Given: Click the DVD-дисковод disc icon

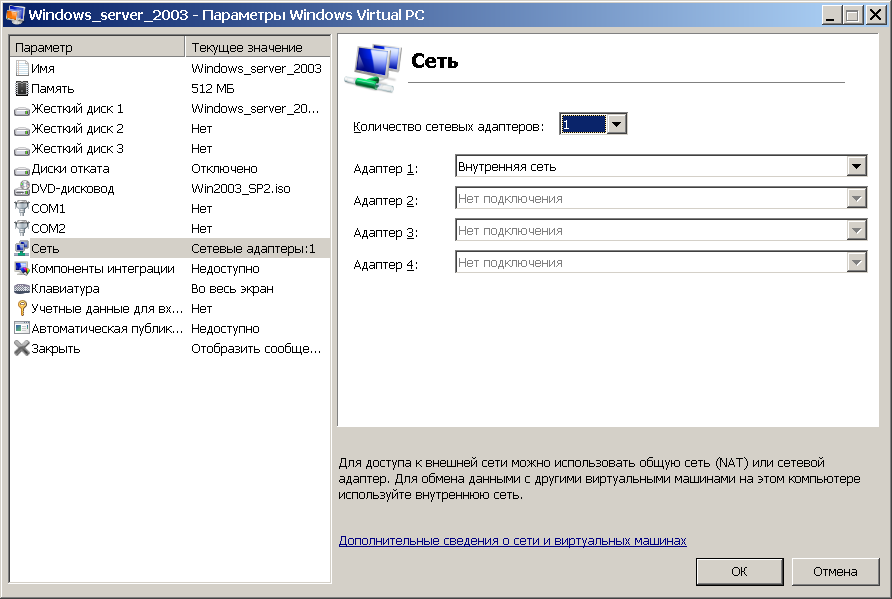Looking at the screenshot, I should (x=22, y=188).
